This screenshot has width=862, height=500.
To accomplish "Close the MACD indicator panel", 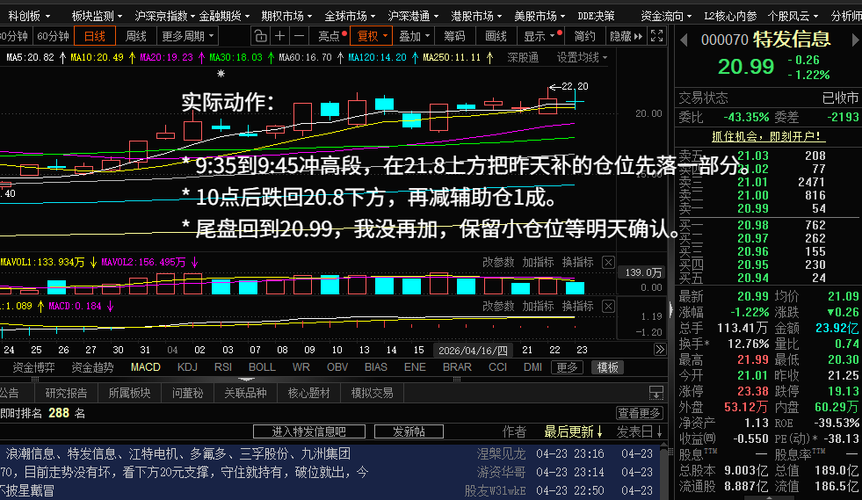I will 608,306.
